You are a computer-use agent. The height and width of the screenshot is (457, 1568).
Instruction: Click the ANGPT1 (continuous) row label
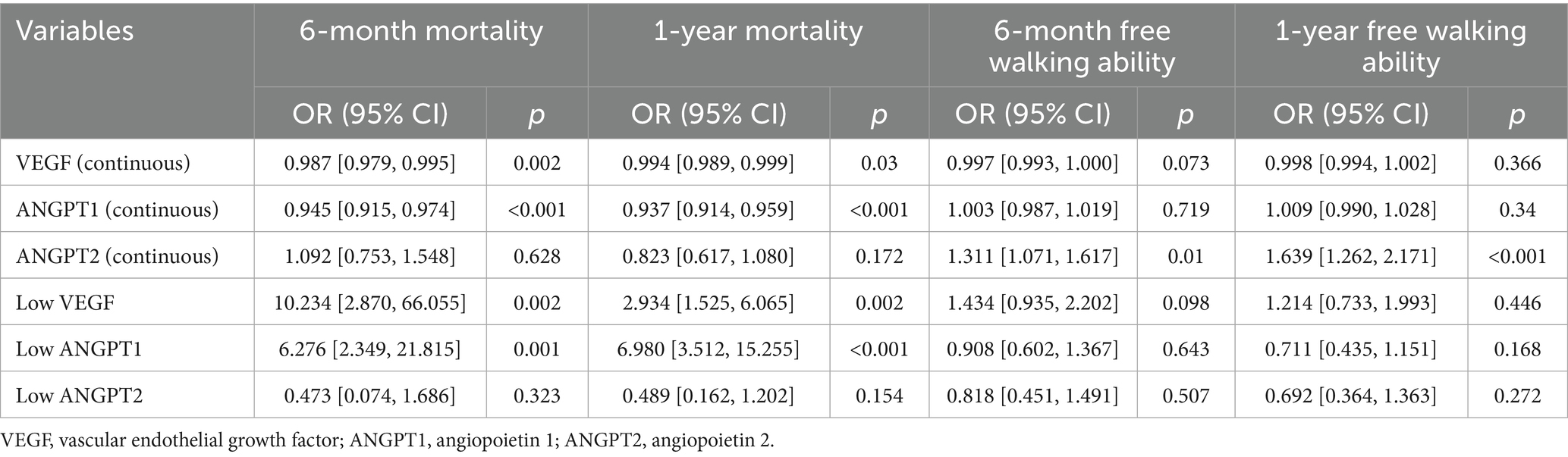pos(118,209)
